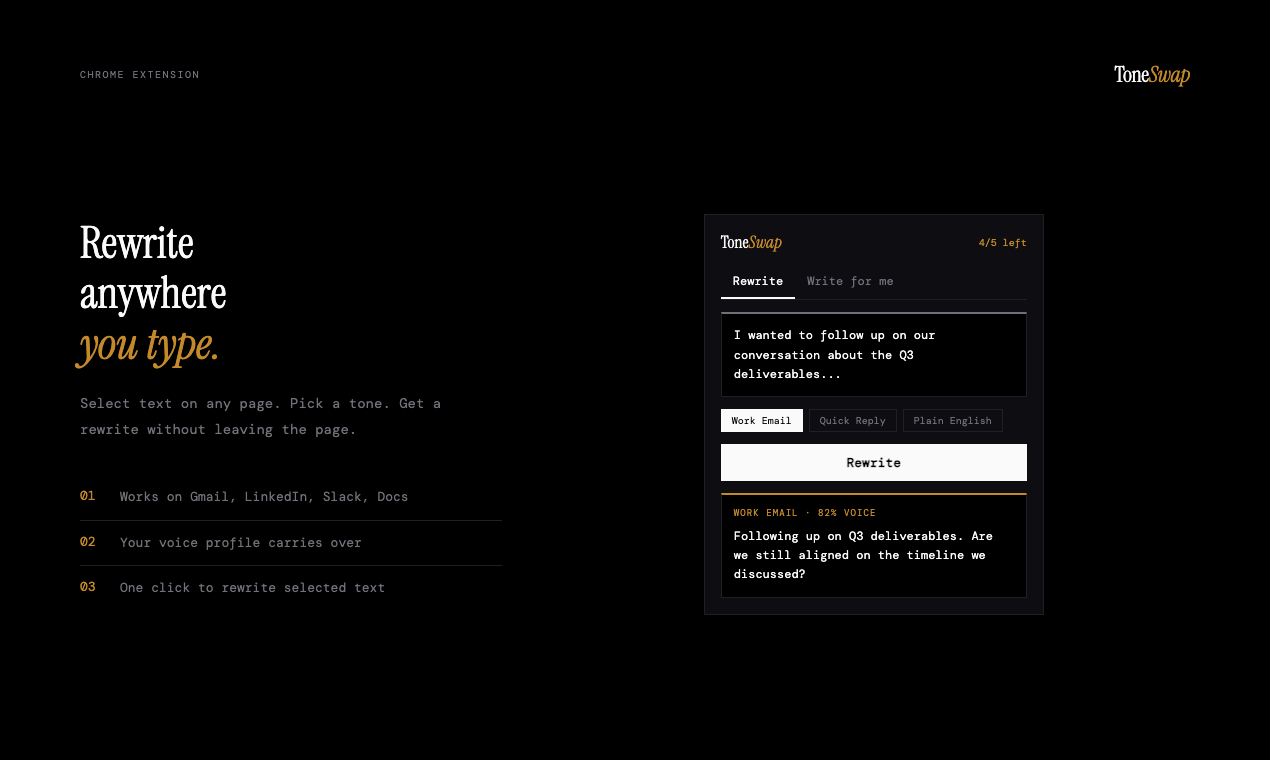The height and width of the screenshot is (760, 1270).
Task: Click the orange italic you type text
Action: click(149, 346)
